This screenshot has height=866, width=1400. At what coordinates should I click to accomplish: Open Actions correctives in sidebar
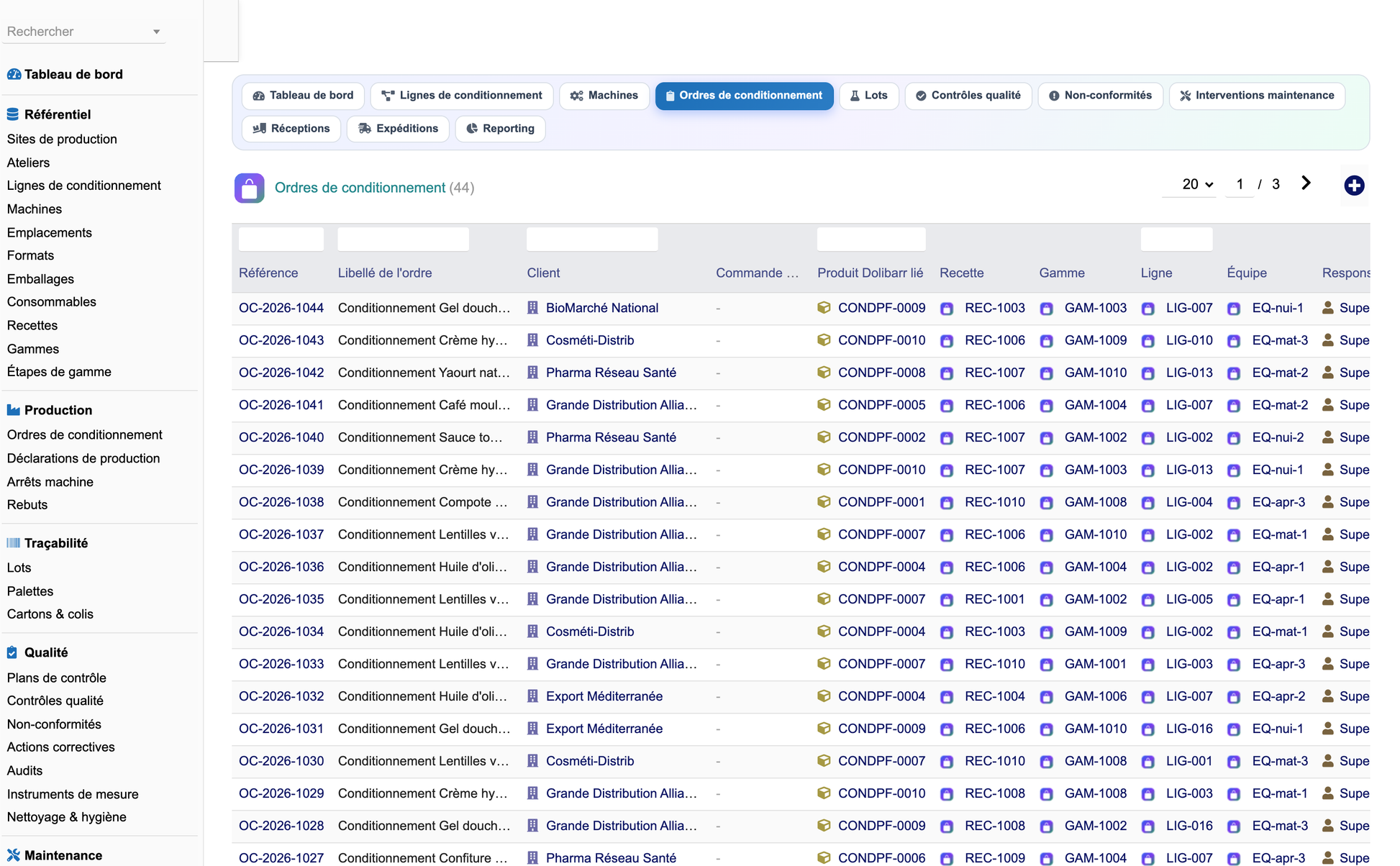pyautogui.click(x=61, y=747)
